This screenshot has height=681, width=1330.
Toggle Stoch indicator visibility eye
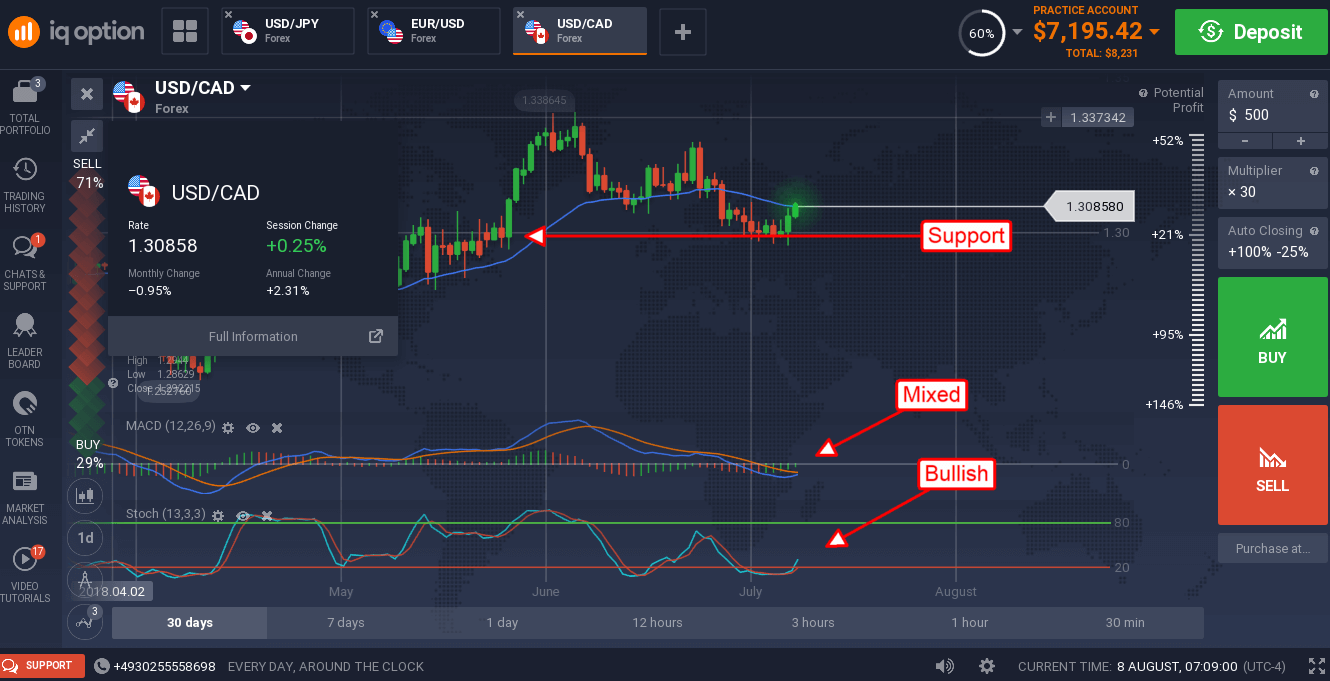pyautogui.click(x=243, y=515)
